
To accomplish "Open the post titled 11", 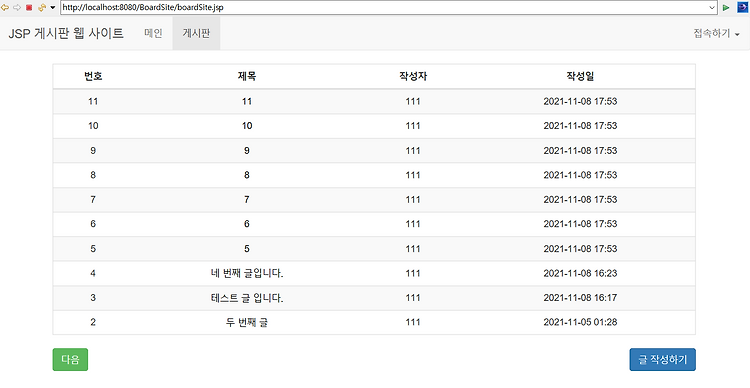I will [247, 101].
